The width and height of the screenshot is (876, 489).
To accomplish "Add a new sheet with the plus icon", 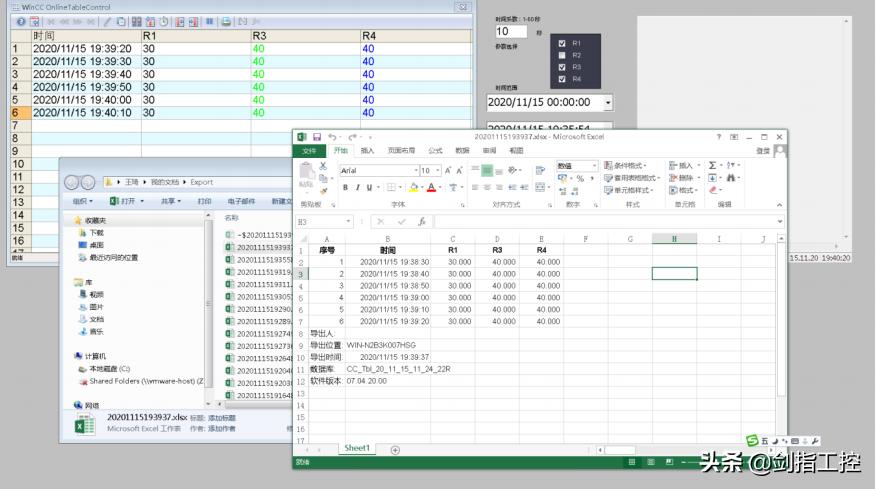I will 395,450.
